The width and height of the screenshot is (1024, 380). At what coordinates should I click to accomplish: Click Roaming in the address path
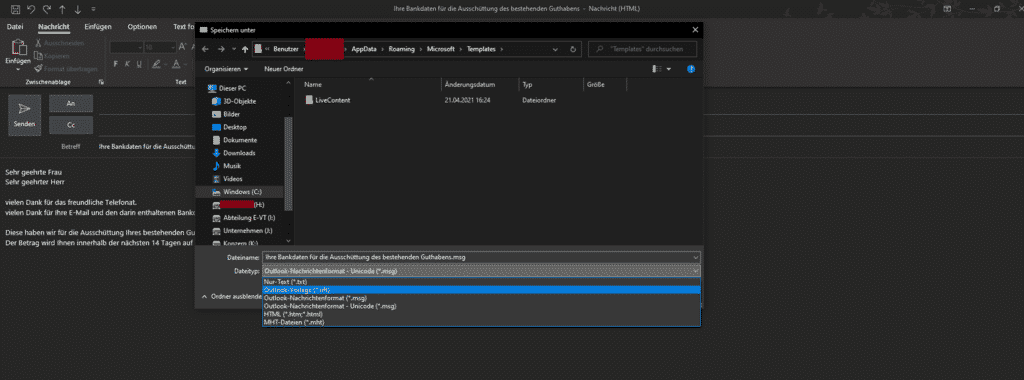click(402, 49)
